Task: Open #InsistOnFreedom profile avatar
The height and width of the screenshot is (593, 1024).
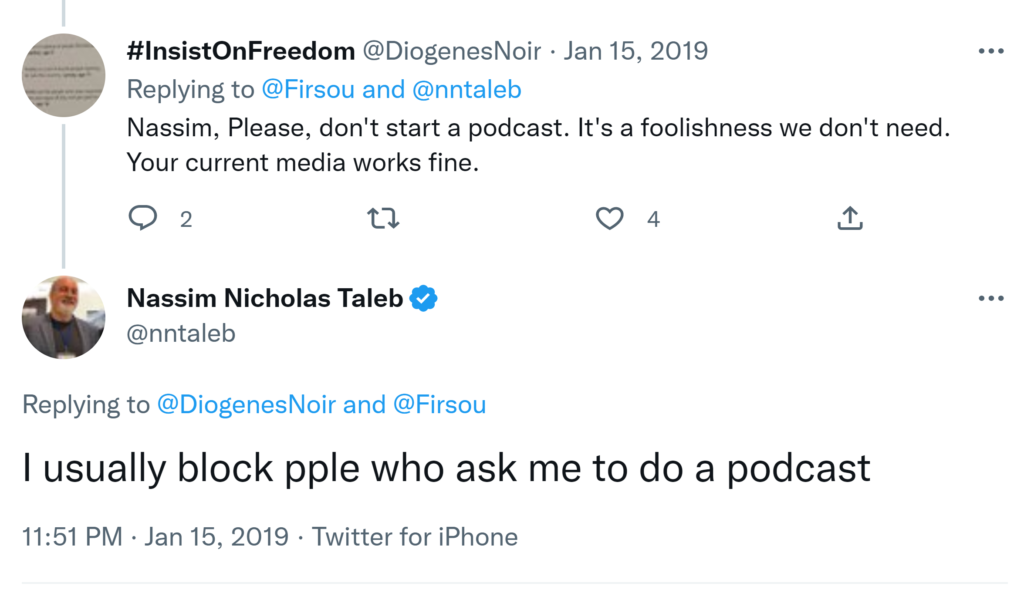Action: pos(64,75)
